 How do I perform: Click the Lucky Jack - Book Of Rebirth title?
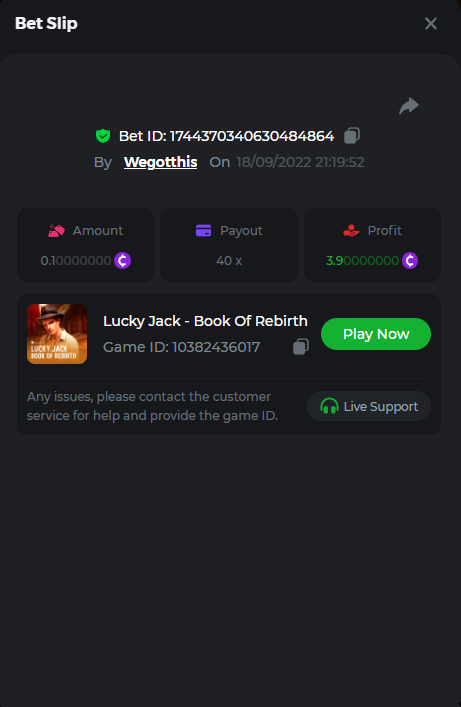point(205,321)
